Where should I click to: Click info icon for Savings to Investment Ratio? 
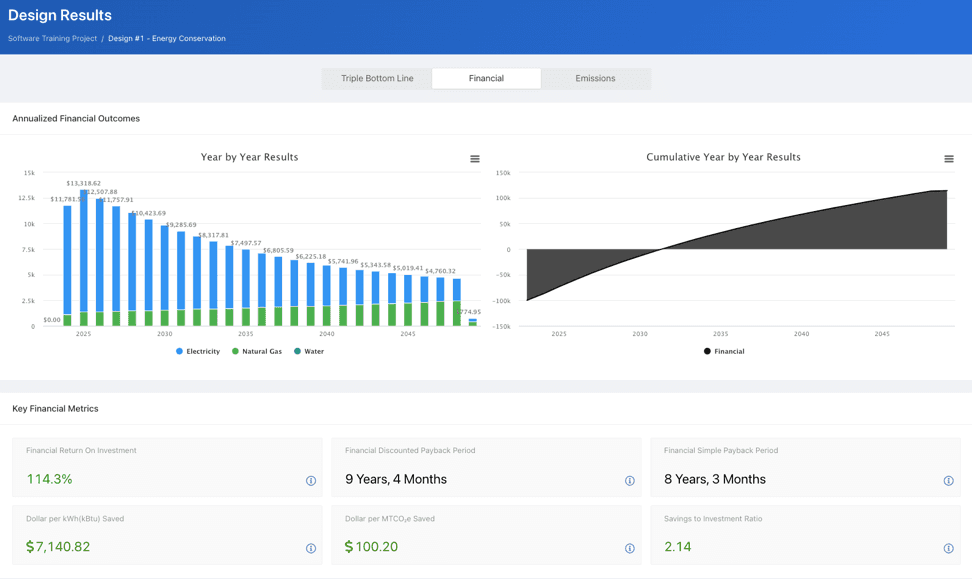point(949,548)
